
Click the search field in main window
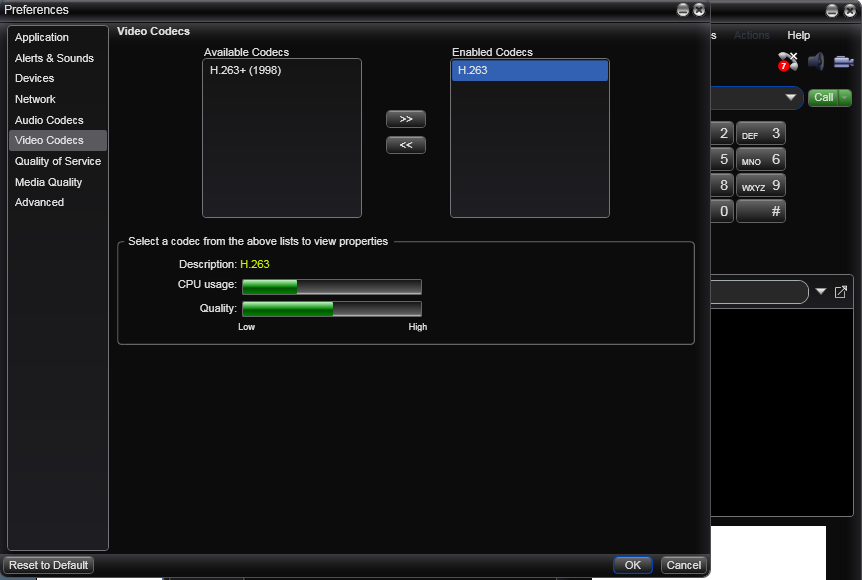(x=759, y=292)
